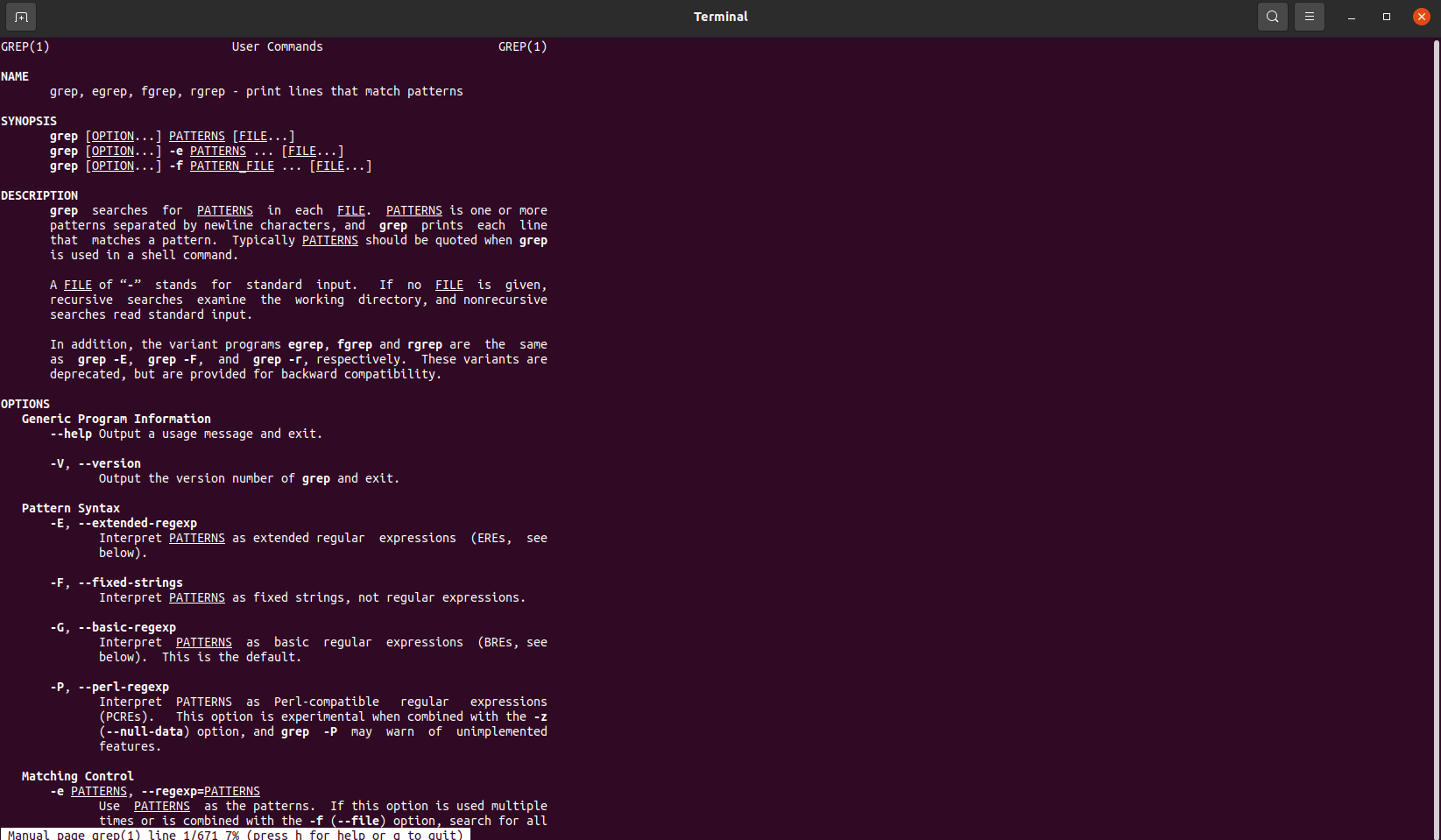The height and width of the screenshot is (840, 1441).
Task: Click the NAME section heading
Action: click(15, 76)
